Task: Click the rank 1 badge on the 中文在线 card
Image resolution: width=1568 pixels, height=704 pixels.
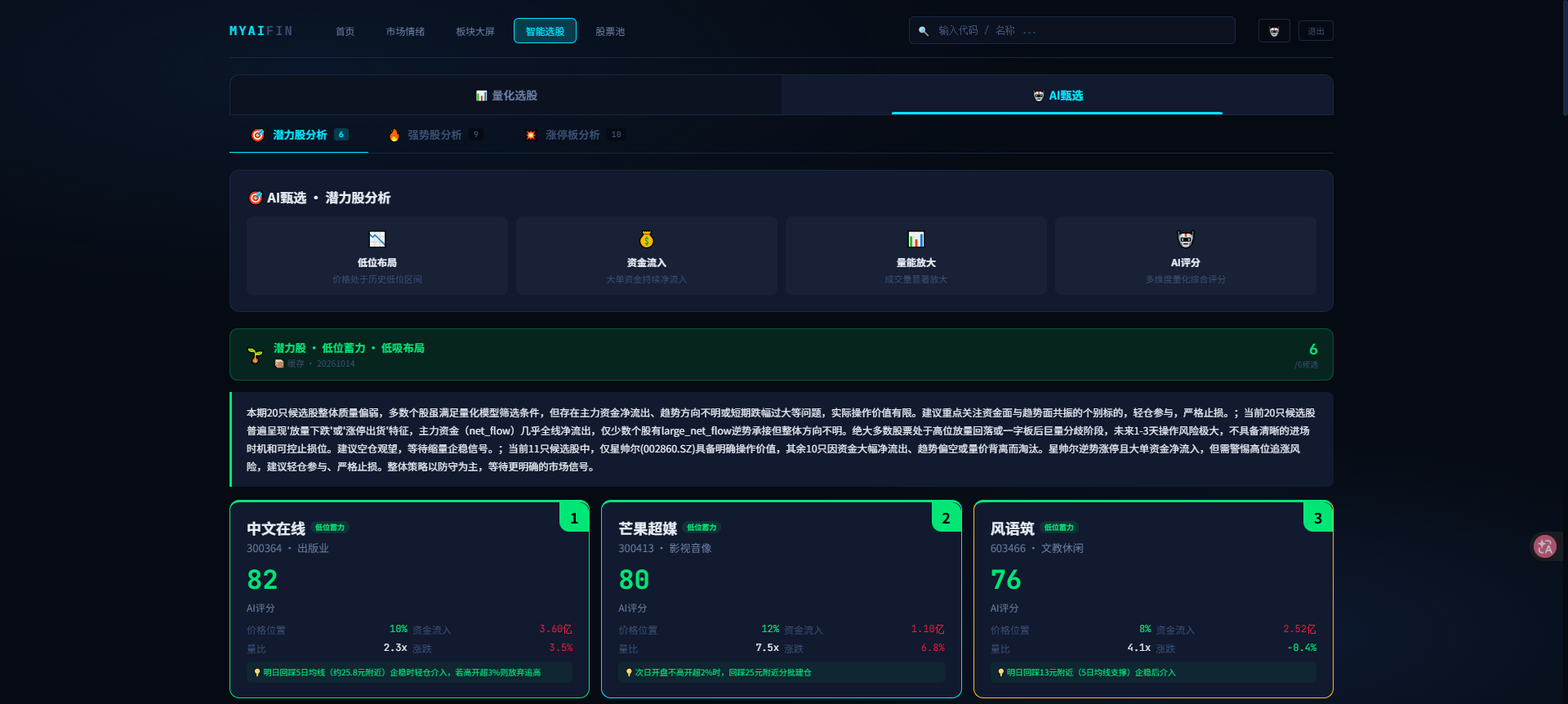Action: click(574, 518)
